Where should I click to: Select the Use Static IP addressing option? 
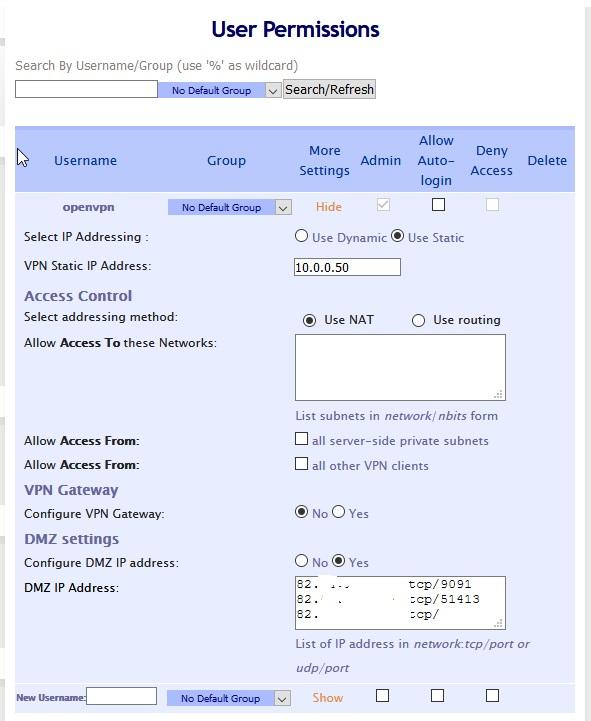point(397,236)
